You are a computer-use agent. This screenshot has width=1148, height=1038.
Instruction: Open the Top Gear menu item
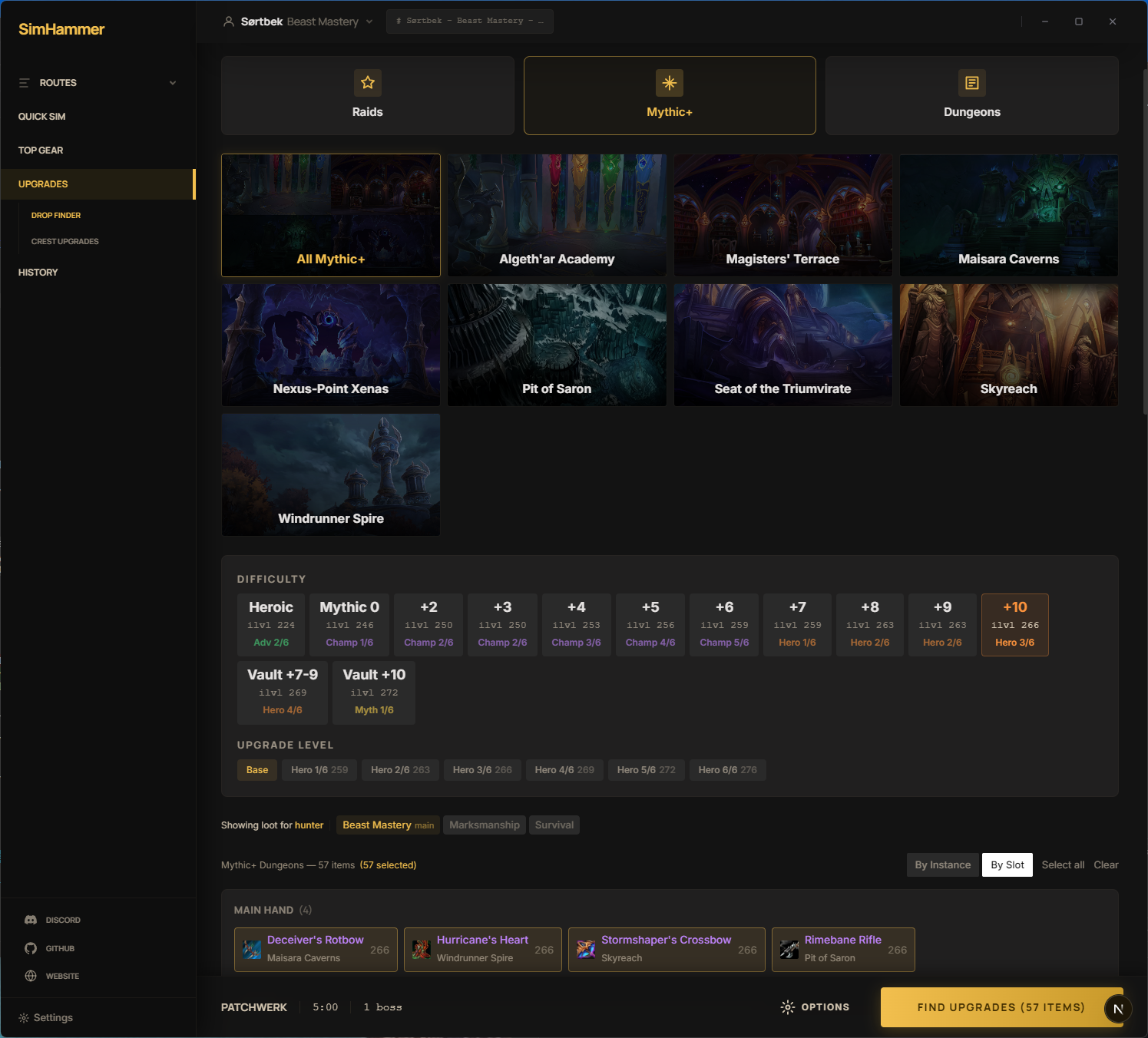(41, 150)
